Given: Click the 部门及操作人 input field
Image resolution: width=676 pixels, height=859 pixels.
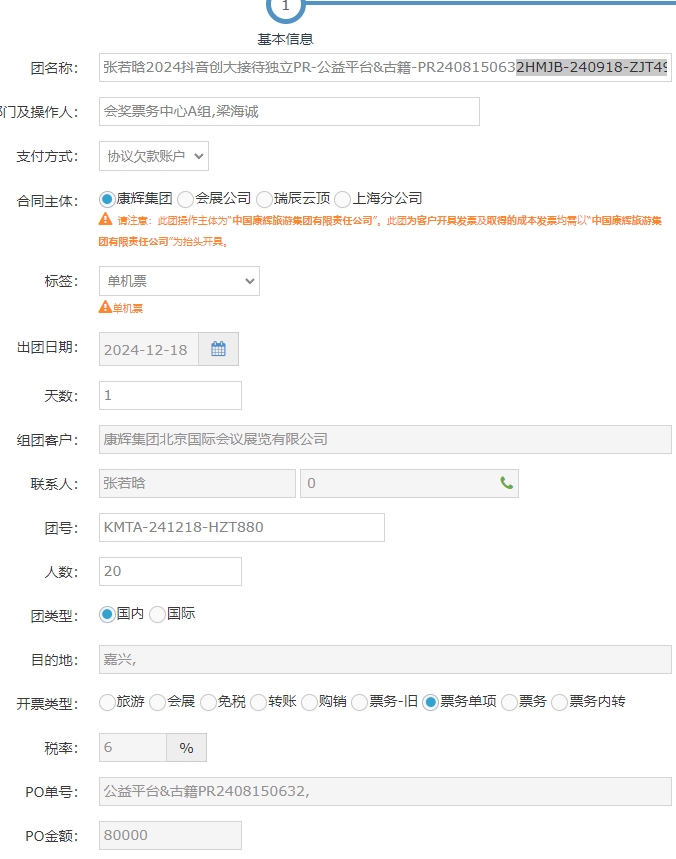Looking at the screenshot, I should tap(289, 112).
